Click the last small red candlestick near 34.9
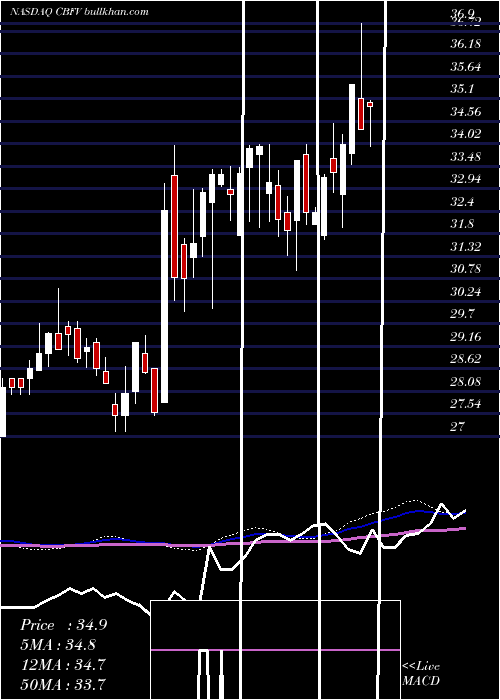This screenshot has height=700, width=500. pyautogui.click(x=370, y=104)
